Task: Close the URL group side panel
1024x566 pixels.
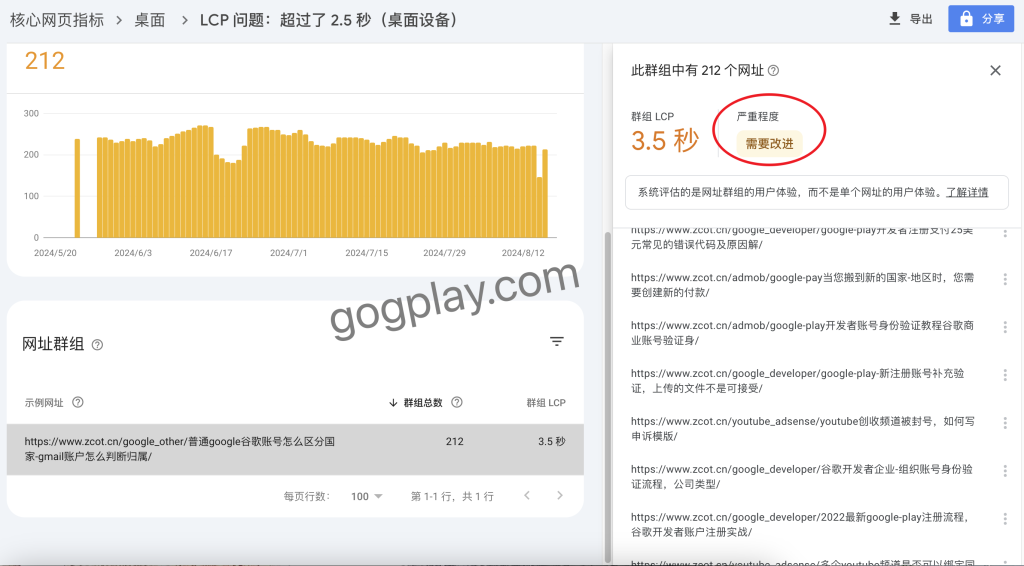Action: click(x=995, y=70)
